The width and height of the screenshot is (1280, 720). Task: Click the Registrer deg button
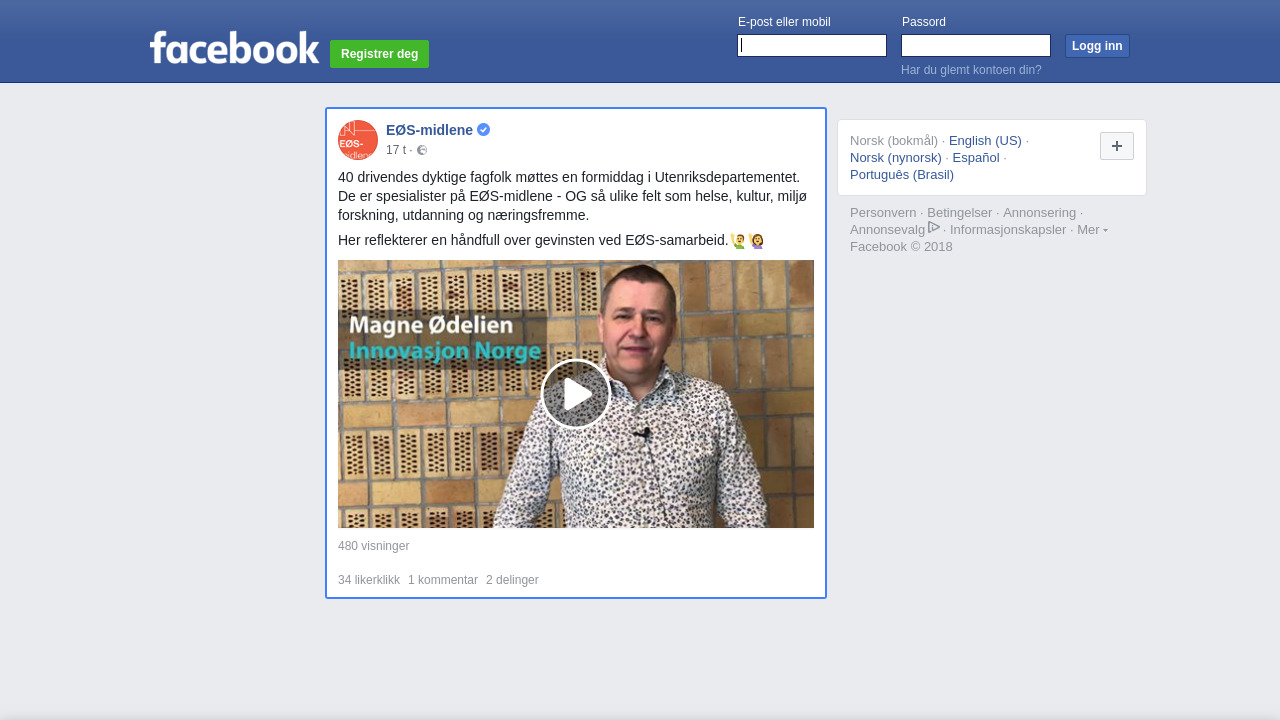pos(379,54)
